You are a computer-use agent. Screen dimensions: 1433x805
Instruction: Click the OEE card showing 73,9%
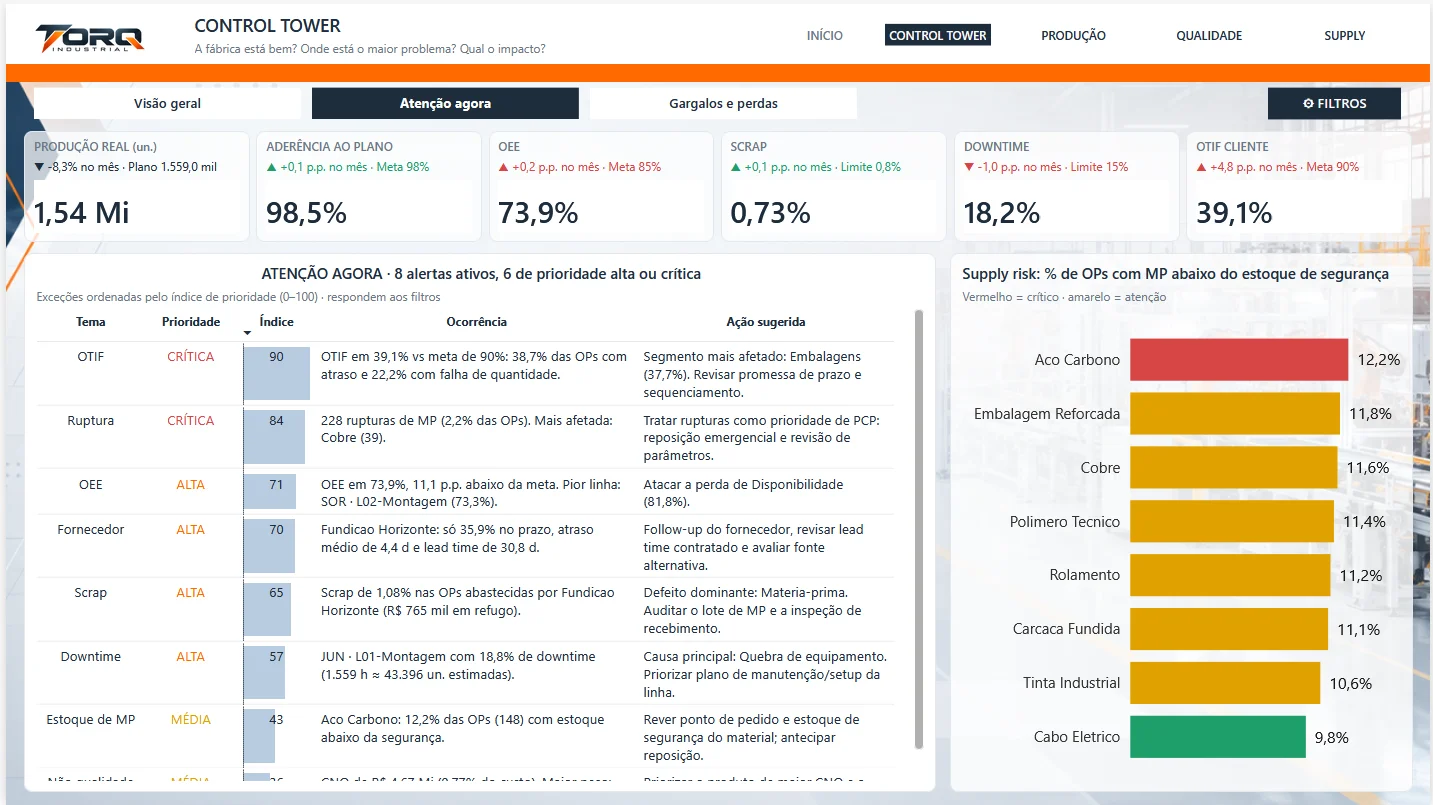[x=601, y=186]
